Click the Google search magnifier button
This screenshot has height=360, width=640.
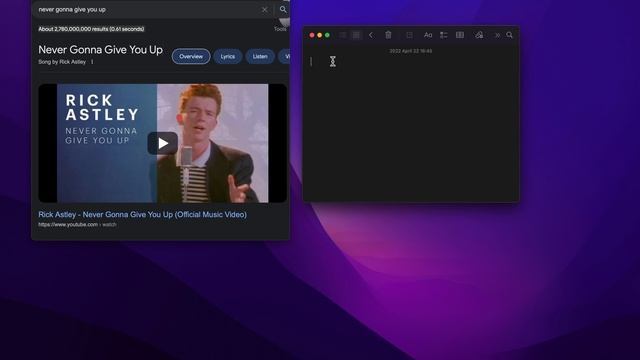(x=283, y=9)
